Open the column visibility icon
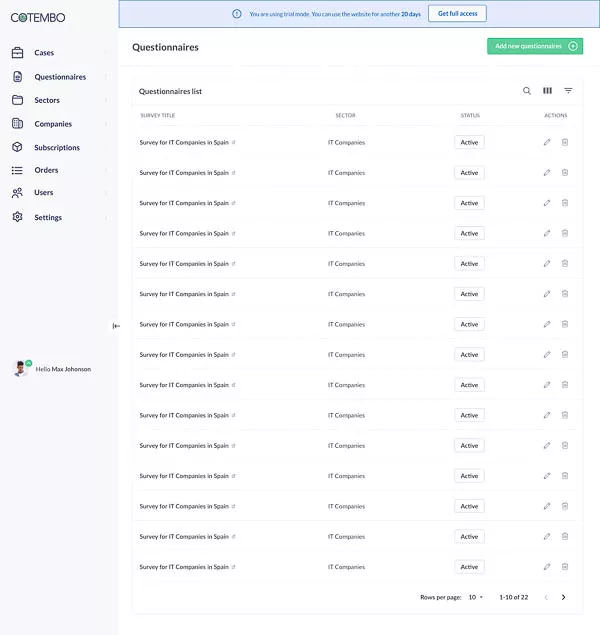Screen dimensions: 600x635 [547, 91]
